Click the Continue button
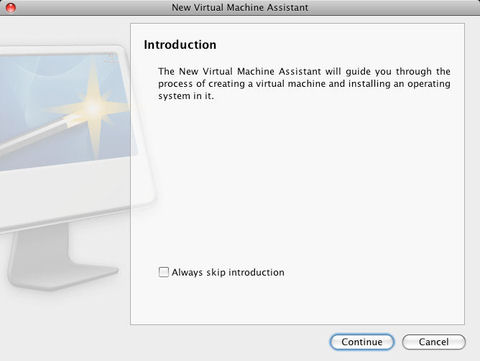 (x=362, y=342)
